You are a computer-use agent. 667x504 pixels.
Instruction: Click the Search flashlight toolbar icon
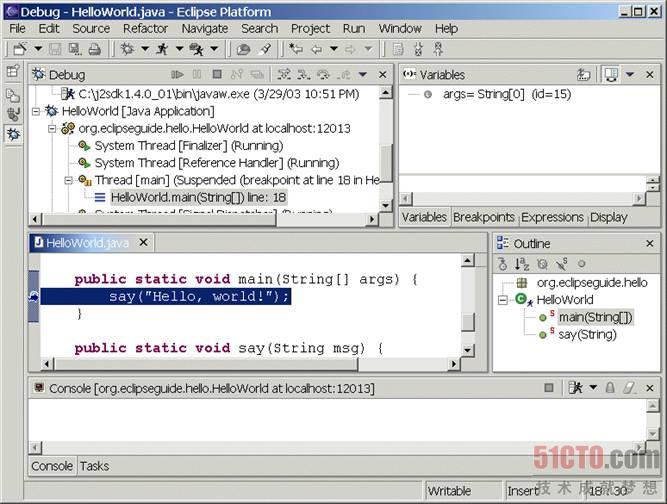(x=265, y=49)
